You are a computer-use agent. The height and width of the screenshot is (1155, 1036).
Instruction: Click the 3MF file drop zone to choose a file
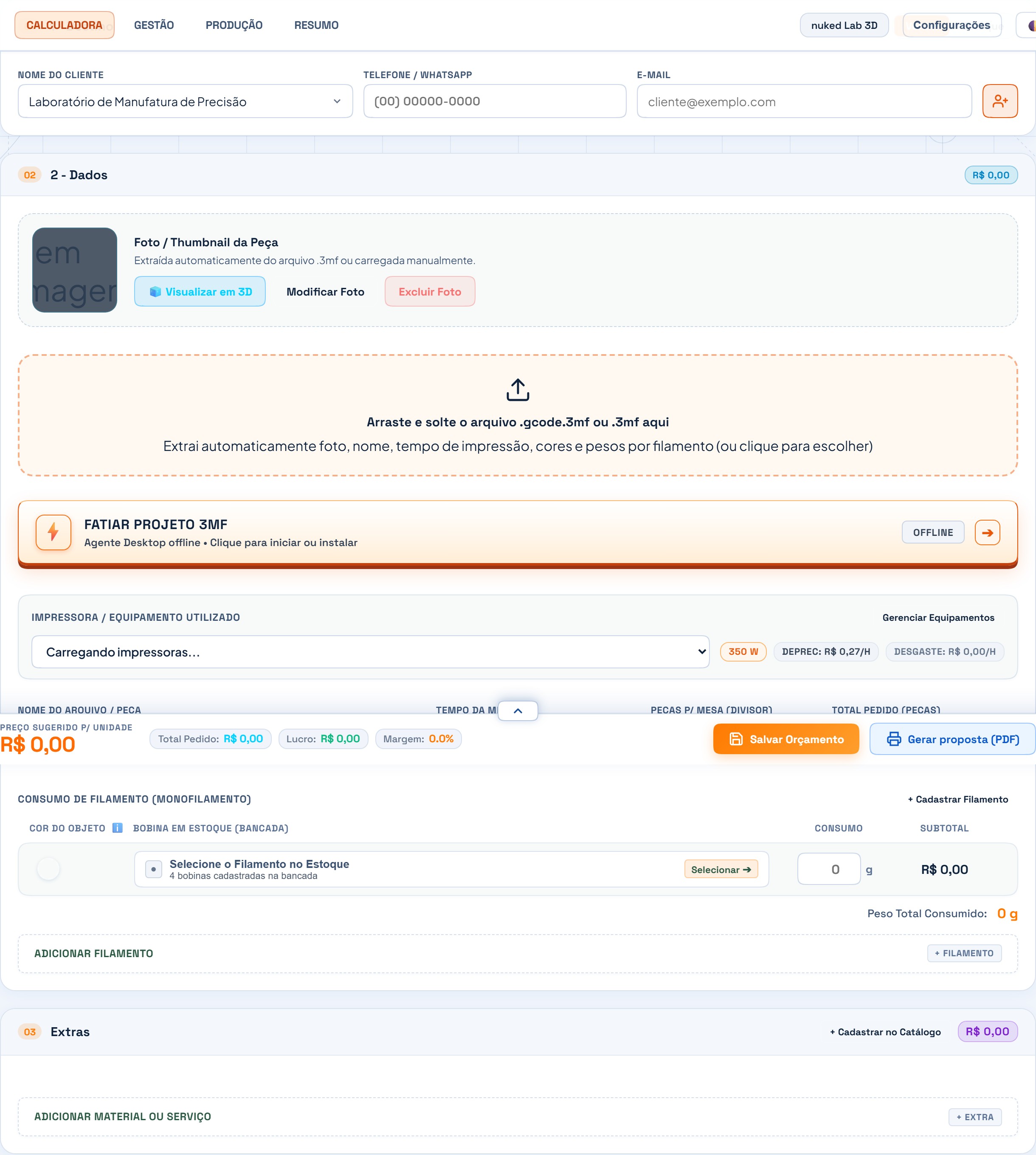518,416
